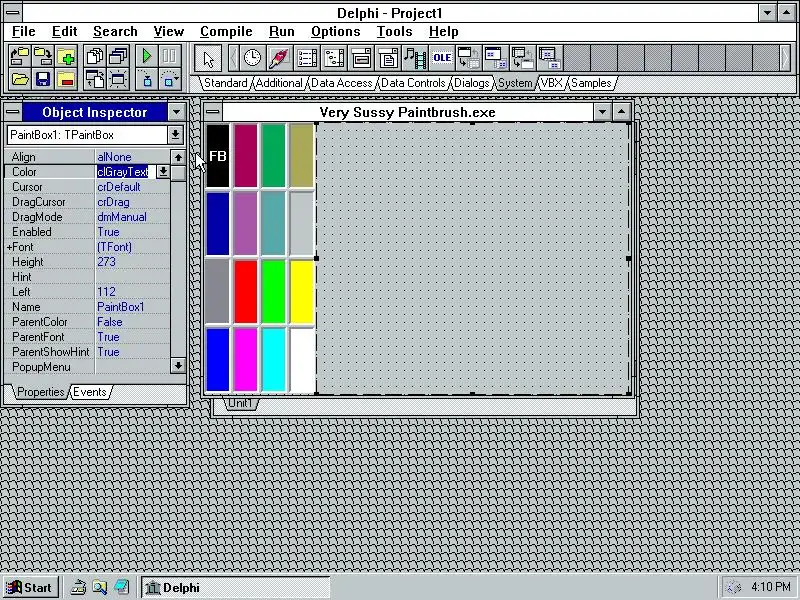Screen dimensions: 800x600
Task: Create a new form via the speedbar
Action: pyautogui.click(x=118, y=80)
